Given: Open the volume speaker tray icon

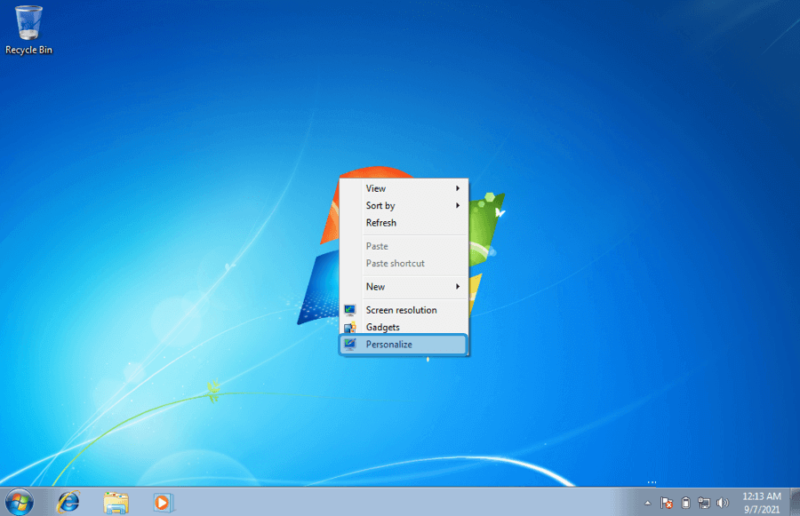Looking at the screenshot, I should [x=722, y=503].
